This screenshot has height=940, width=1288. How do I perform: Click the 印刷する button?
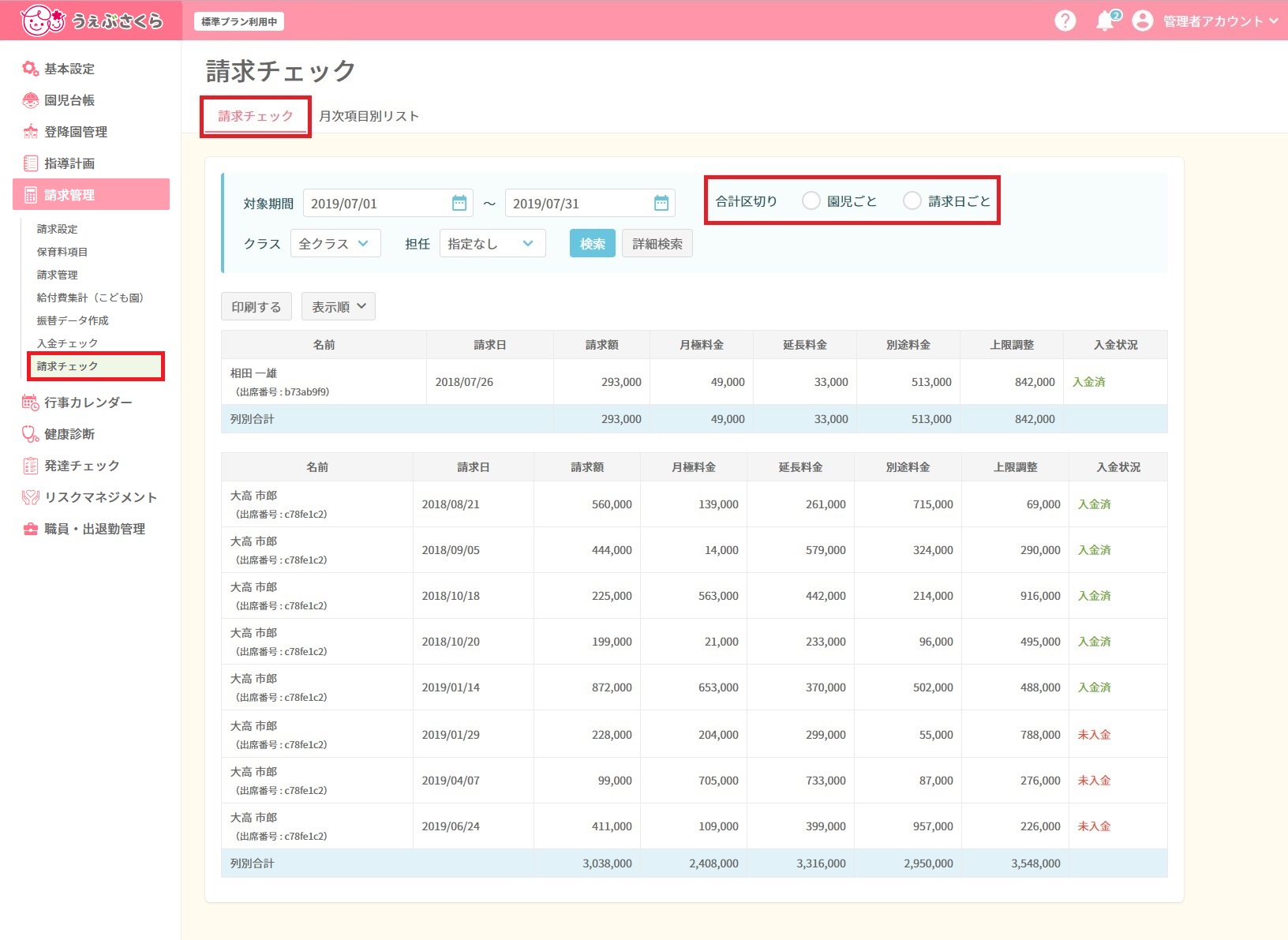click(x=256, y=307)
